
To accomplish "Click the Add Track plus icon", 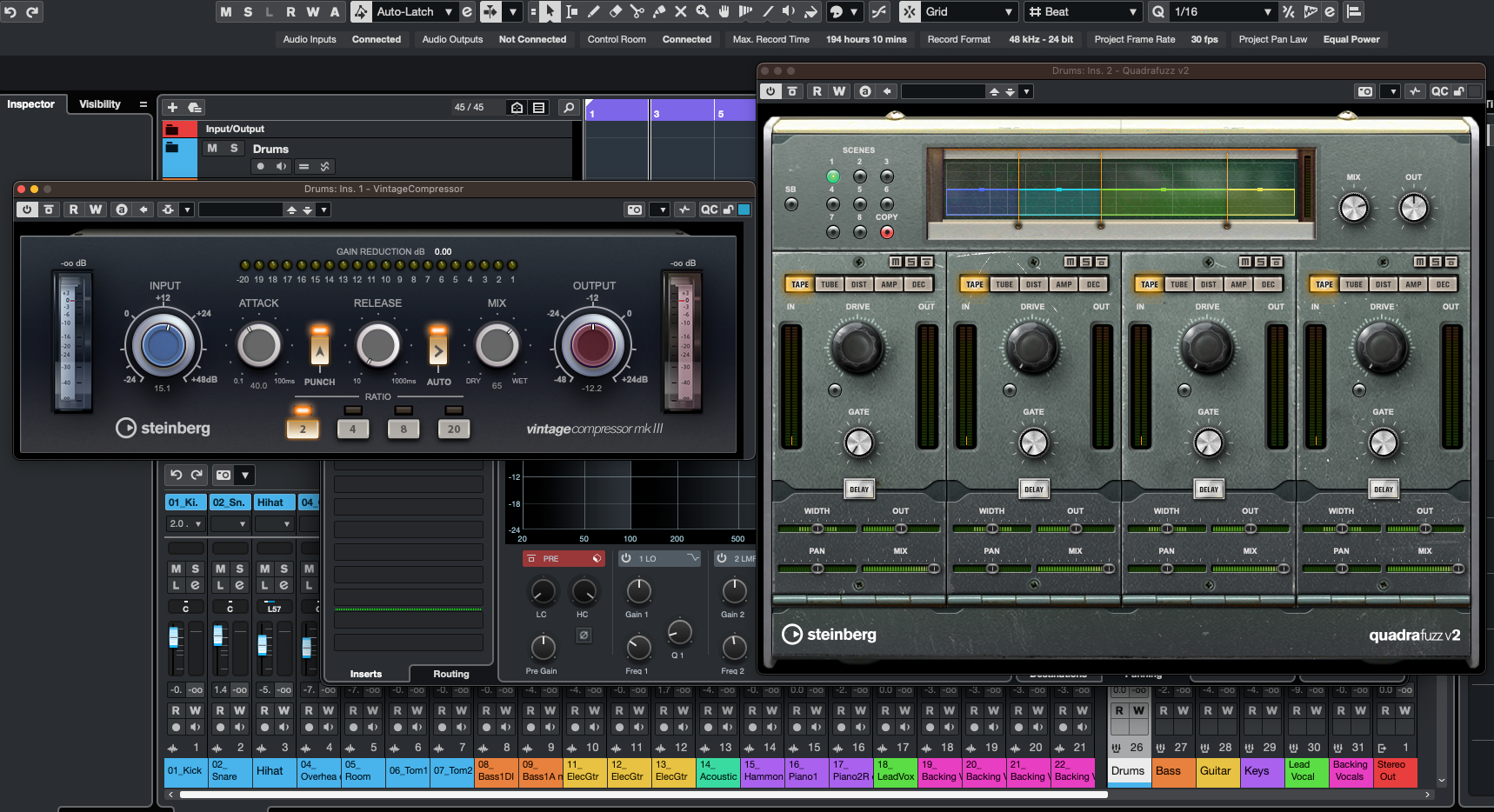I will pyautogui.click(x=172, y=107).
